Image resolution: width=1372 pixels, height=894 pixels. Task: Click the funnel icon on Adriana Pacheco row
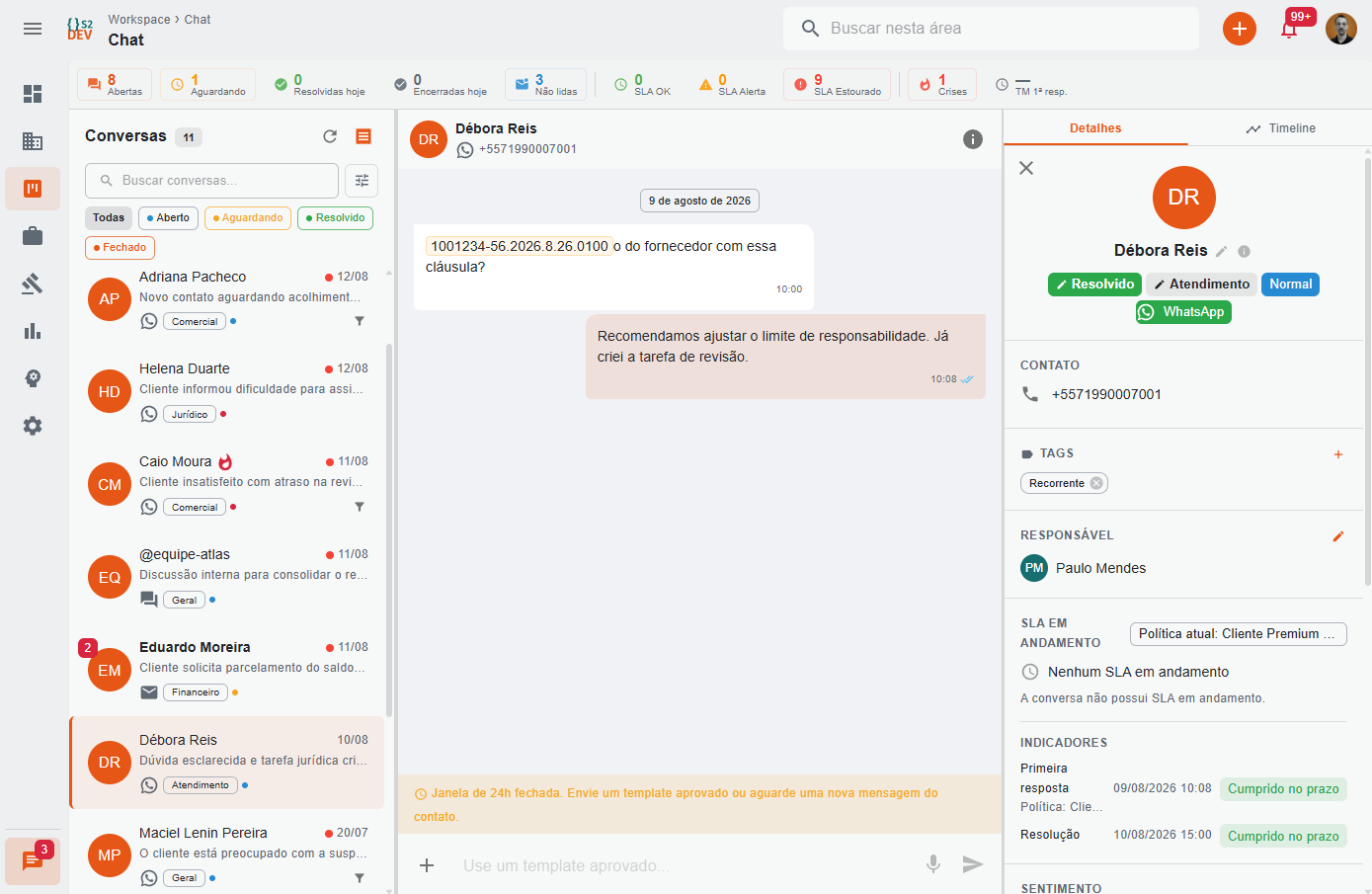click(x=360, y=321)
